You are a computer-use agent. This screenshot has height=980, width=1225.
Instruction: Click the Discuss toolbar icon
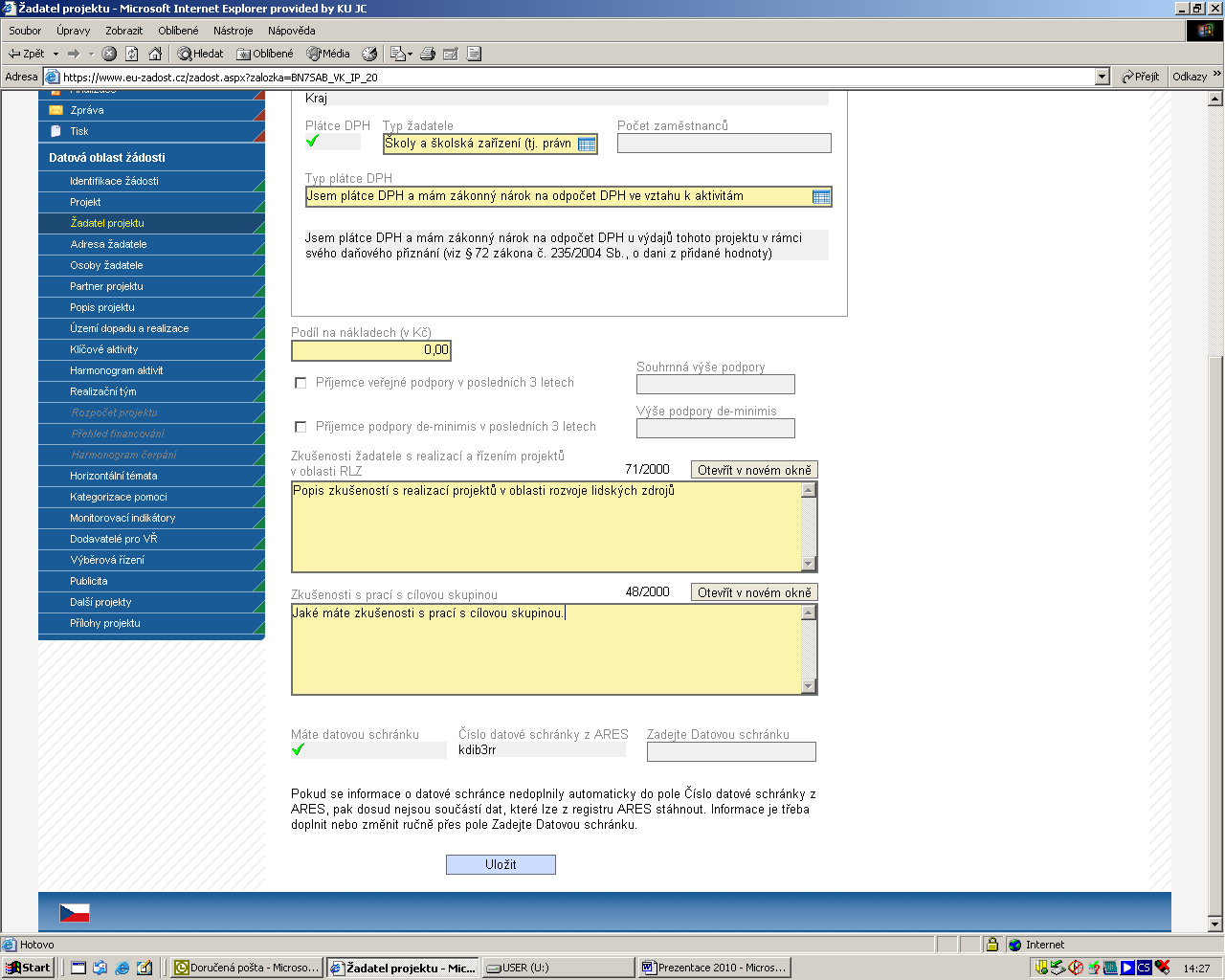pos(474,54)
